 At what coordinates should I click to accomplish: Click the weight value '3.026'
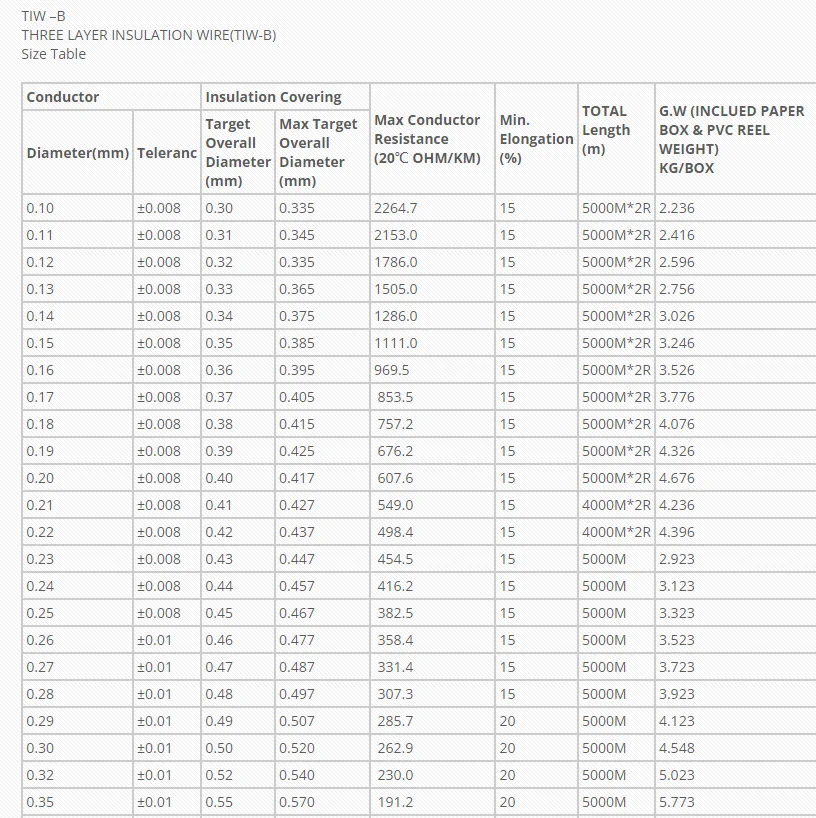click(677, 316)
